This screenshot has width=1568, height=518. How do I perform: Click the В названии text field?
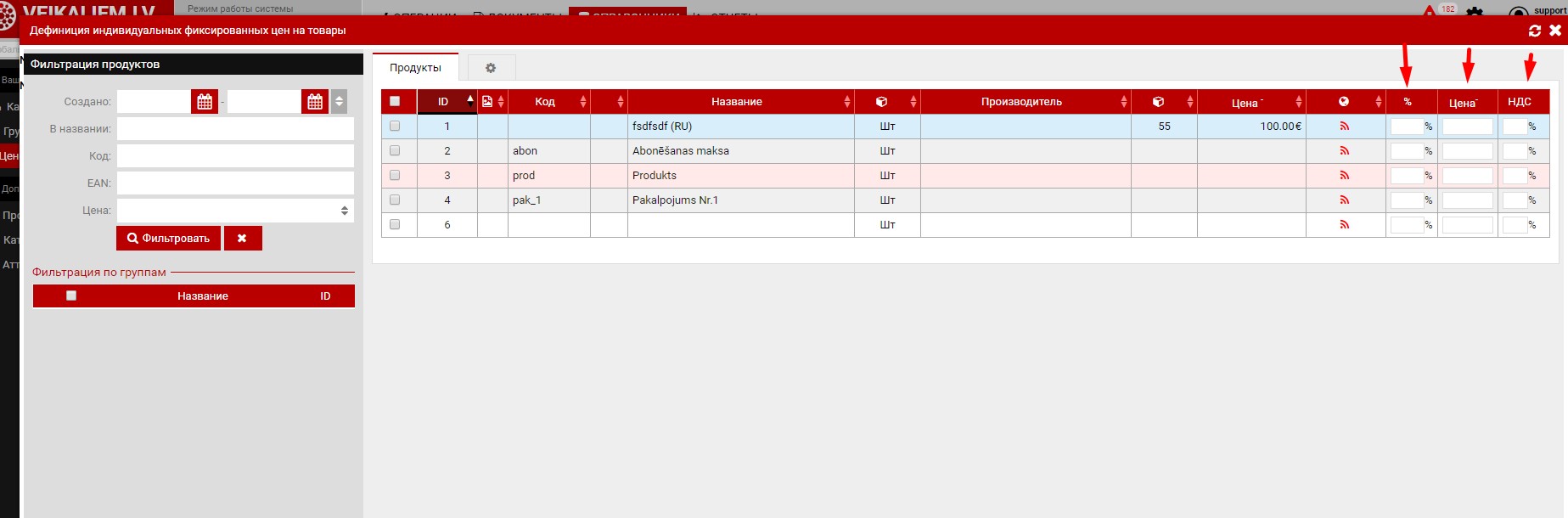[235, 129]
